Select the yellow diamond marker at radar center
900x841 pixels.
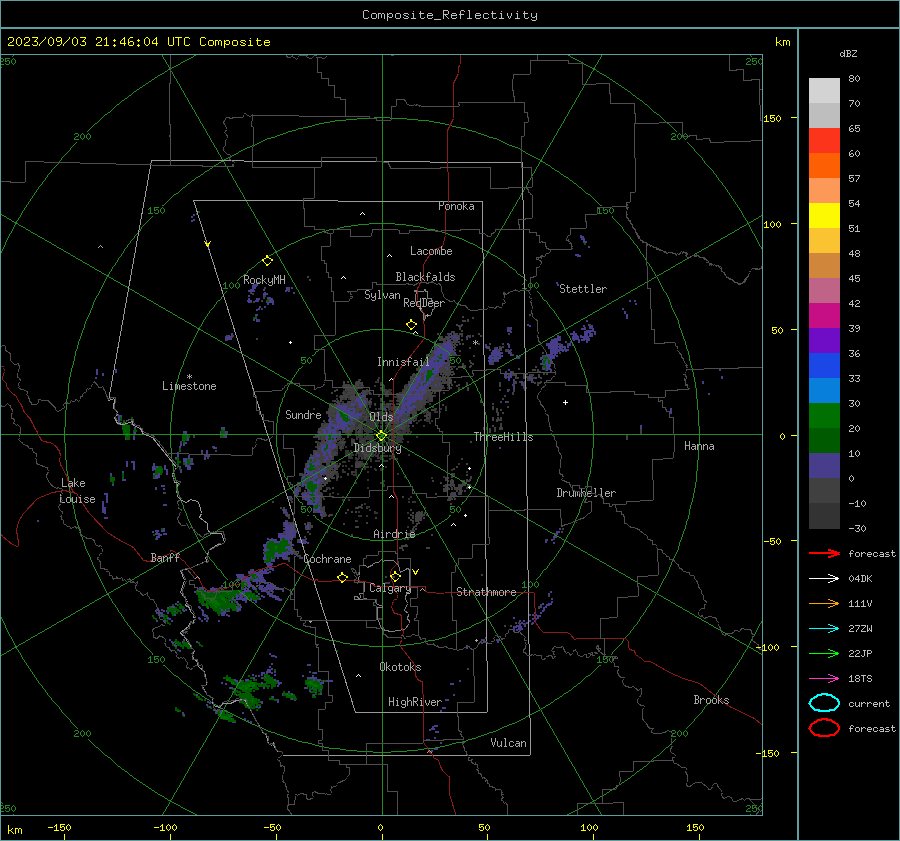coord(381,436)
